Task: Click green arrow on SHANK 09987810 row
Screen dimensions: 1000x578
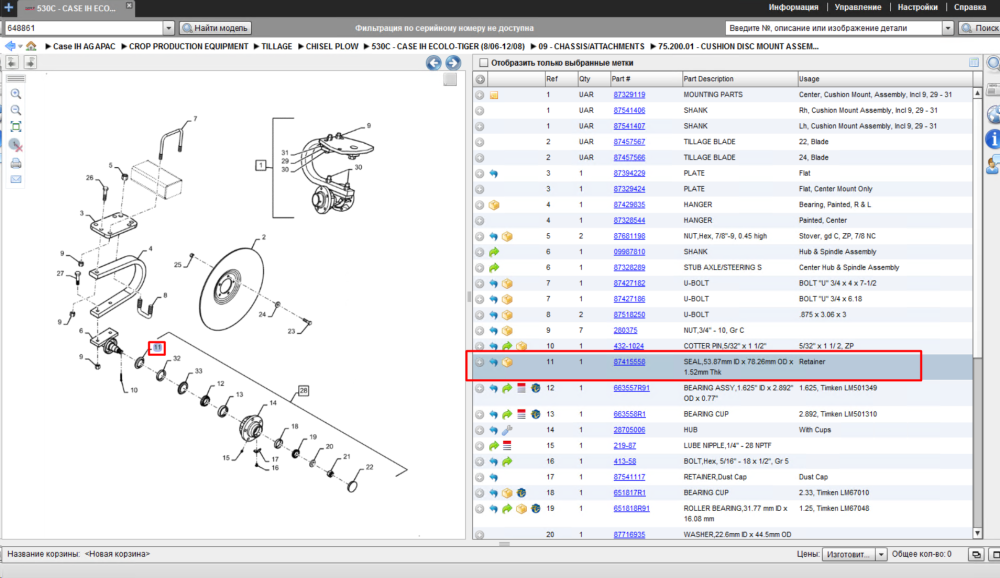Action: pyautogui.click(x=494, y=252)
